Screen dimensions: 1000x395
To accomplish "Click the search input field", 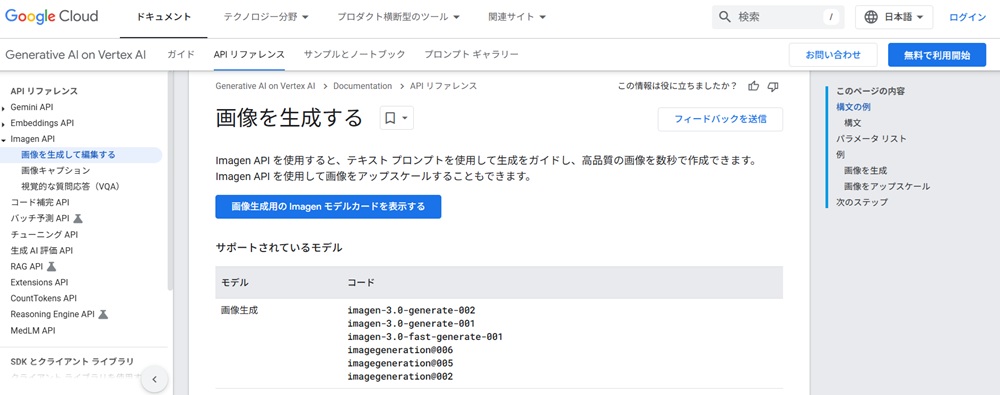I will 778,17.
